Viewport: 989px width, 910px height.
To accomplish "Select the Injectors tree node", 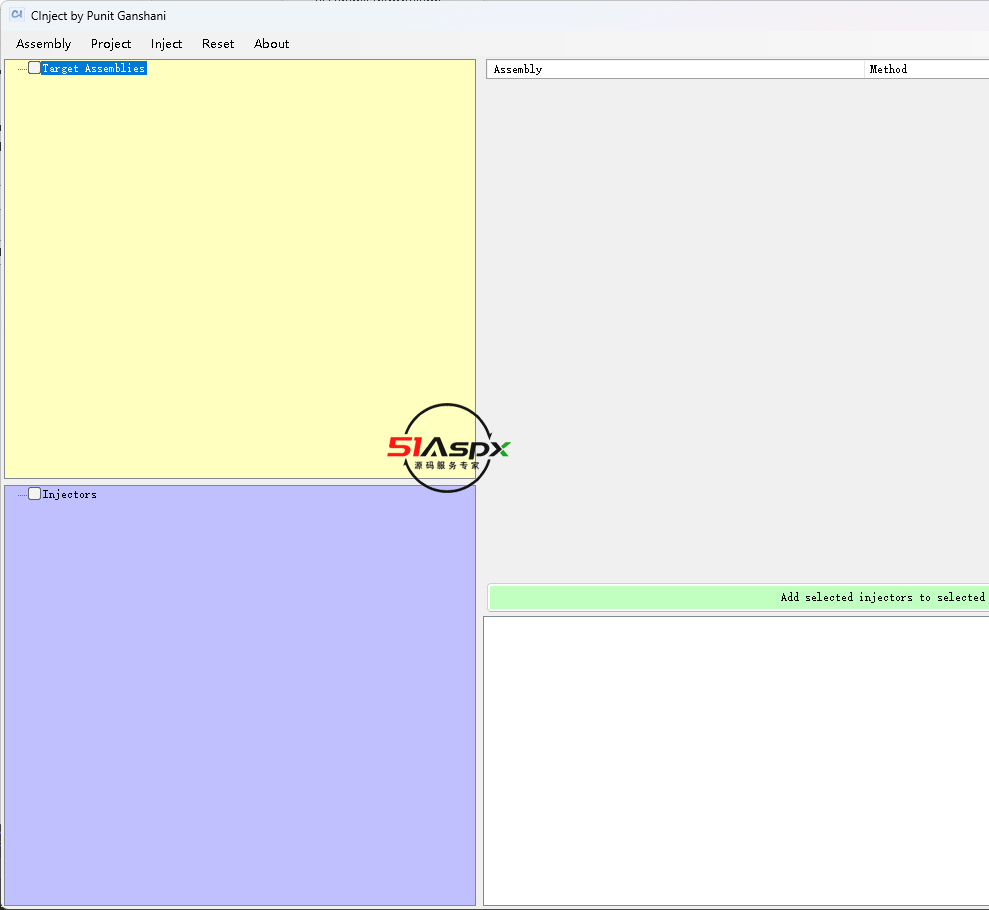I will (x=69, y=494).
